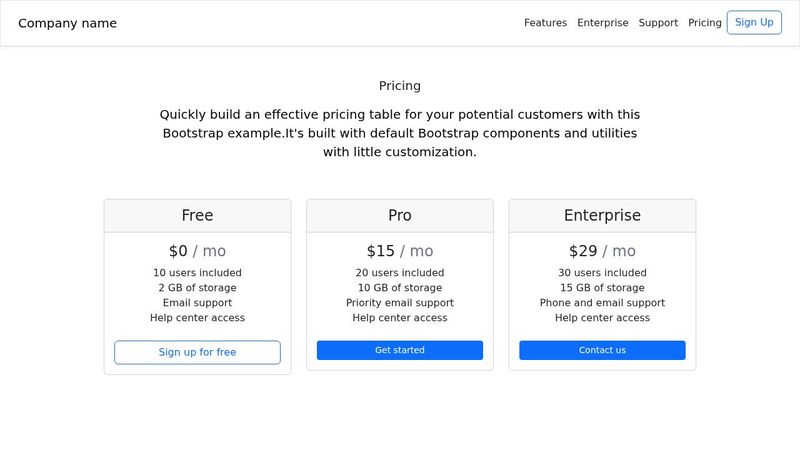The width and height of the screenshot is (800, 450).
Task: Select the Free plan card header
Action: (x=197, y=215)
